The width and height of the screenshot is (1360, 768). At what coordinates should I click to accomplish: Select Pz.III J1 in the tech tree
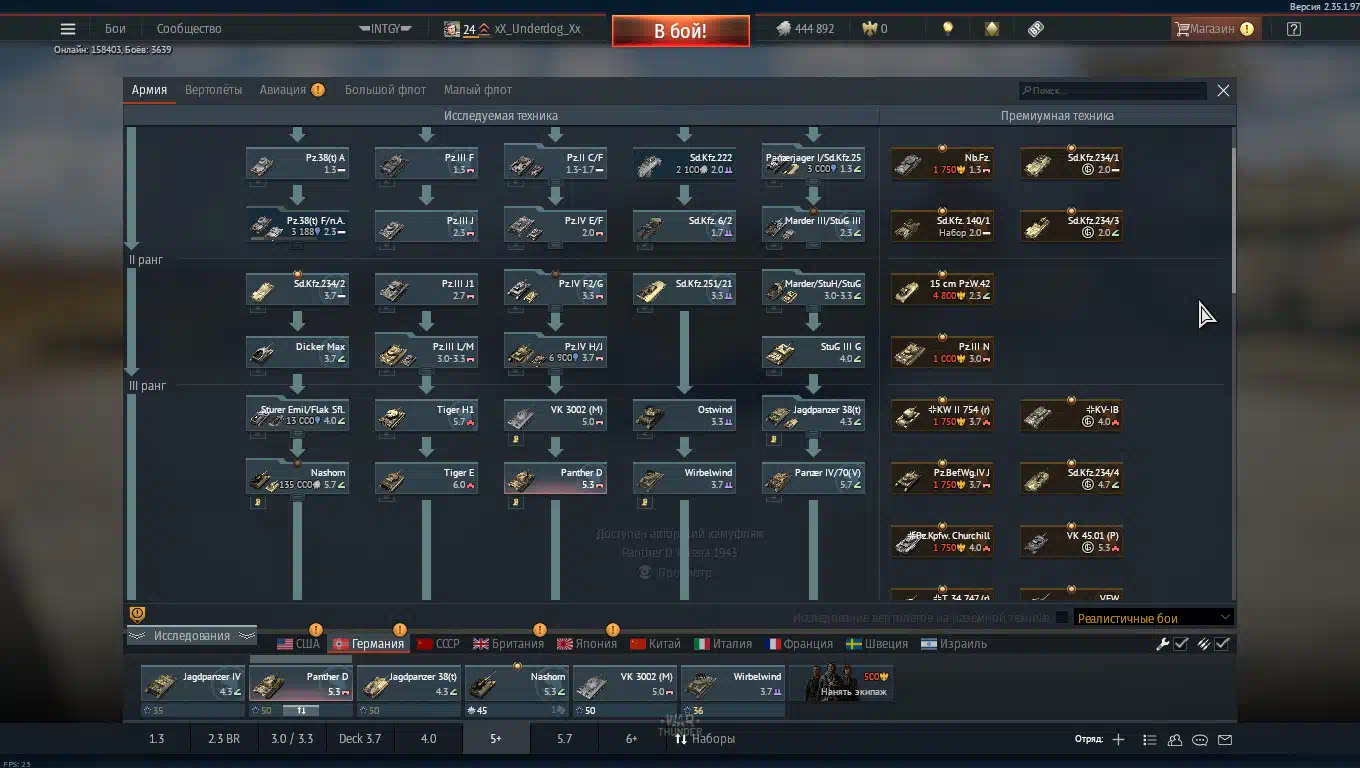[426, 289]
